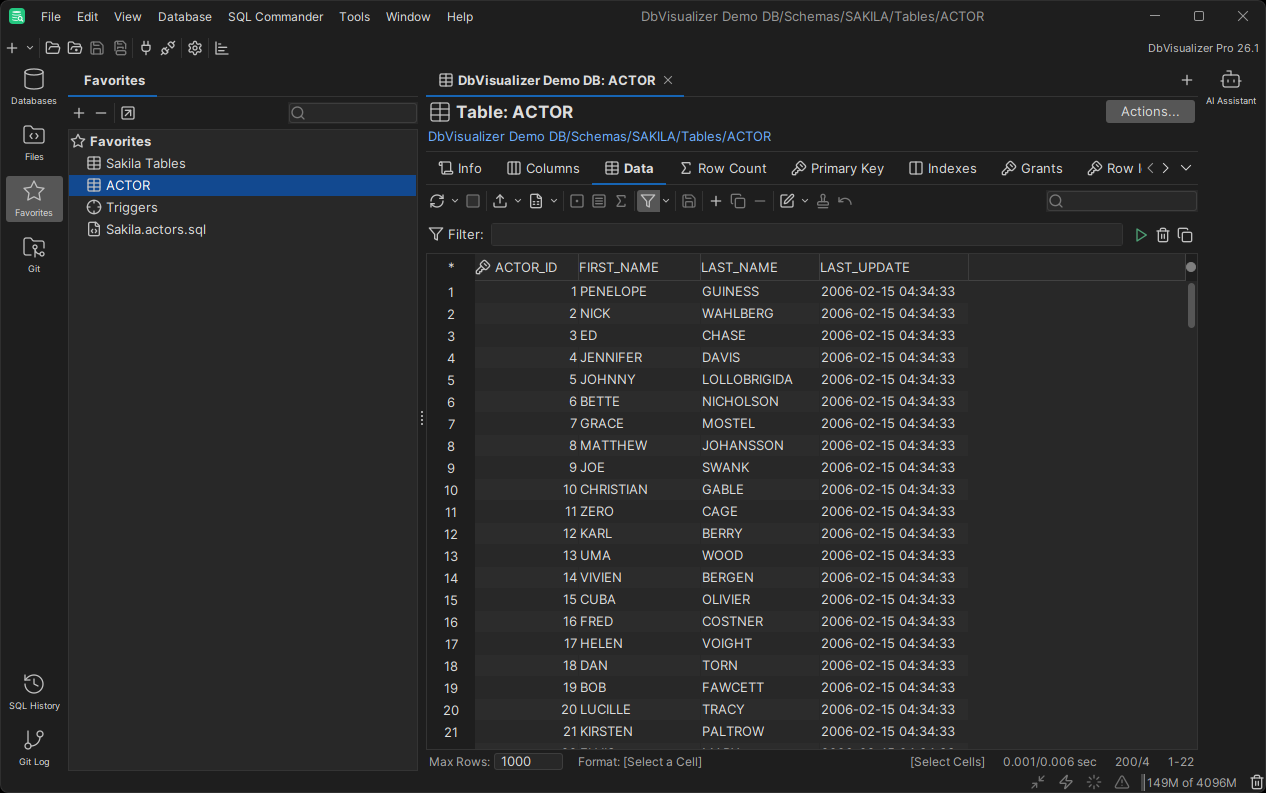The height and width of the screenshot is (793, 1266).
Task: Click the copy filter icon
Action: coord(1185,235)
